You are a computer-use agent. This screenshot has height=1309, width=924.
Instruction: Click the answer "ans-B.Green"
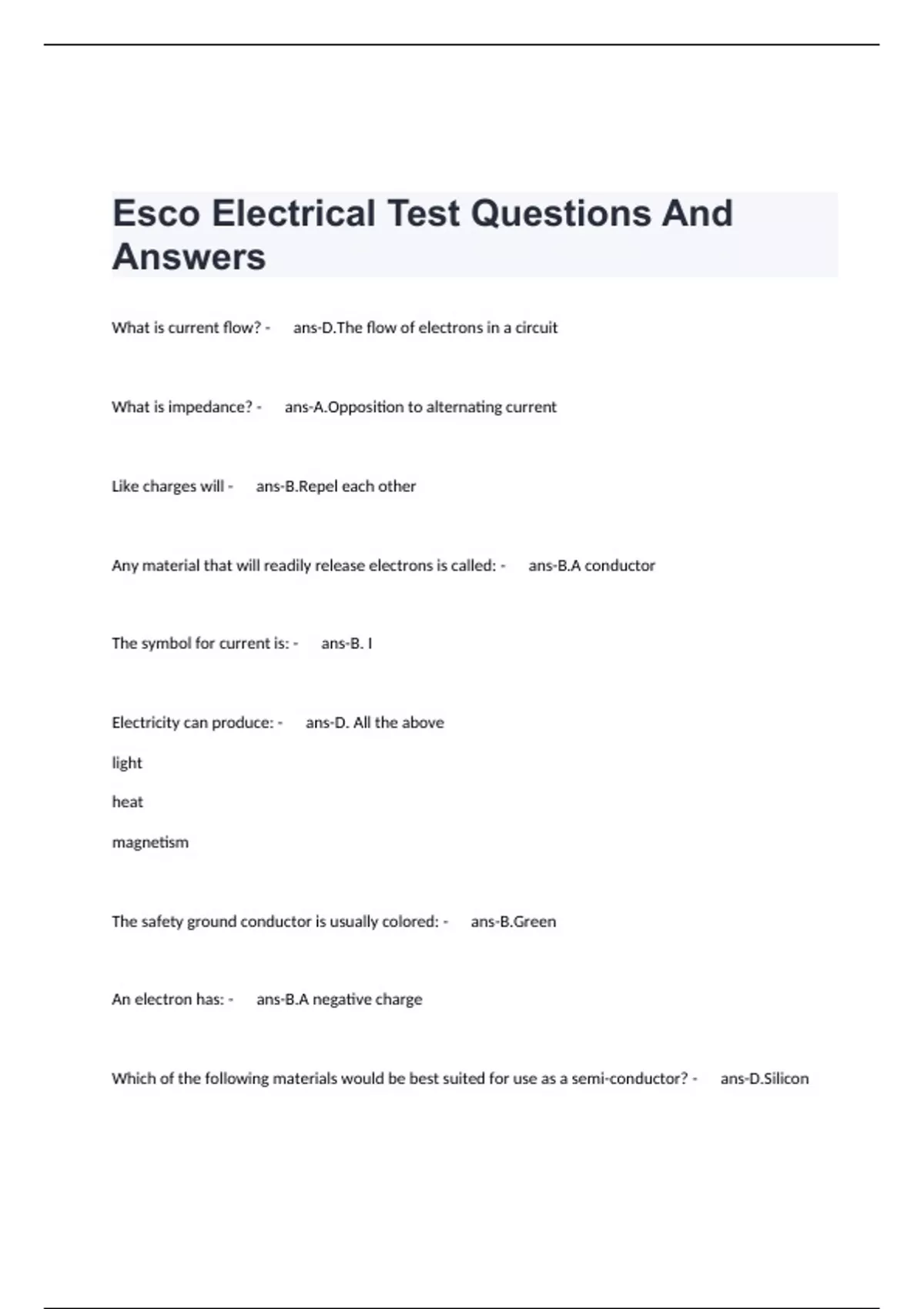point(513,922)
